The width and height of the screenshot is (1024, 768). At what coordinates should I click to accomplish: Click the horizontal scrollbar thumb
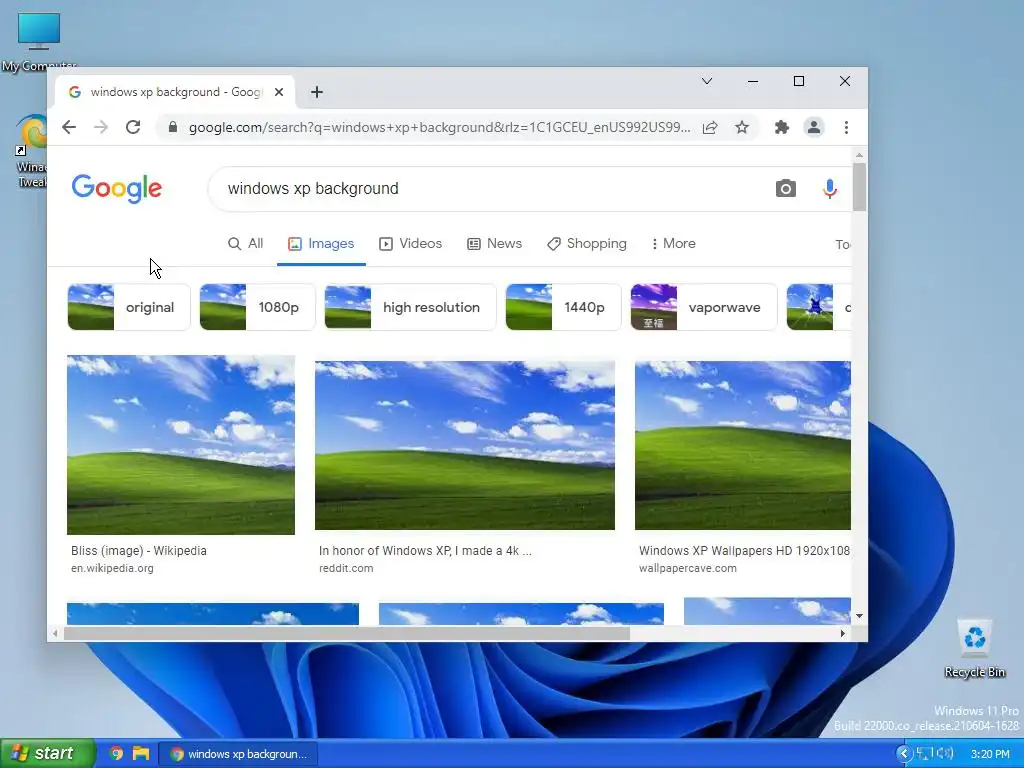tap(347, 633)
